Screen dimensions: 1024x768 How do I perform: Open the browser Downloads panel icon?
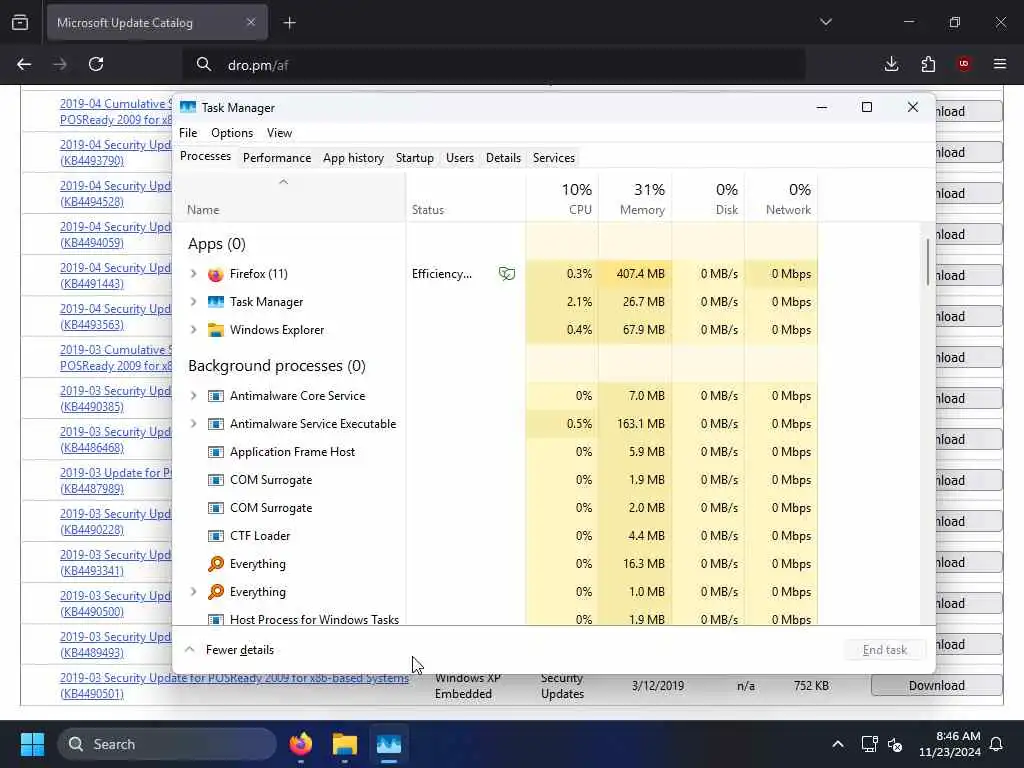[x=891, y=64]
